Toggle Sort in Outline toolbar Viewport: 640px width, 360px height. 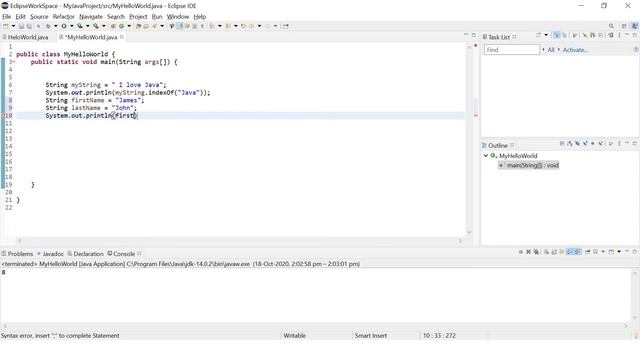[570, 144]
